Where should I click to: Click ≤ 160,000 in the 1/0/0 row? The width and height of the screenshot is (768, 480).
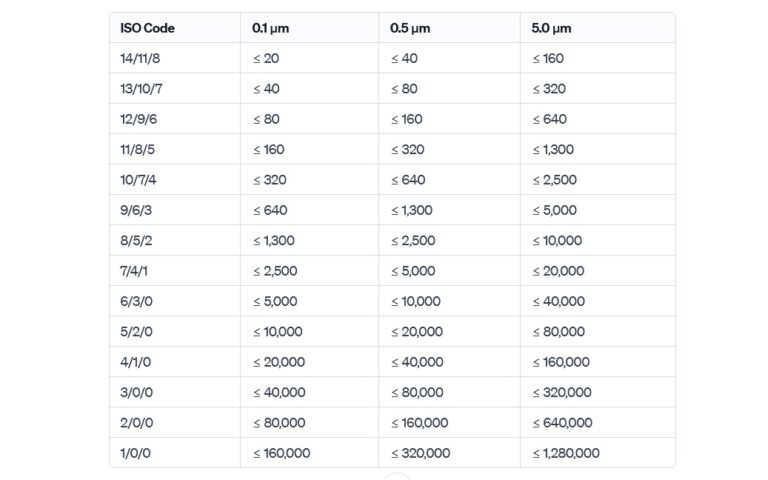(282, 453)
